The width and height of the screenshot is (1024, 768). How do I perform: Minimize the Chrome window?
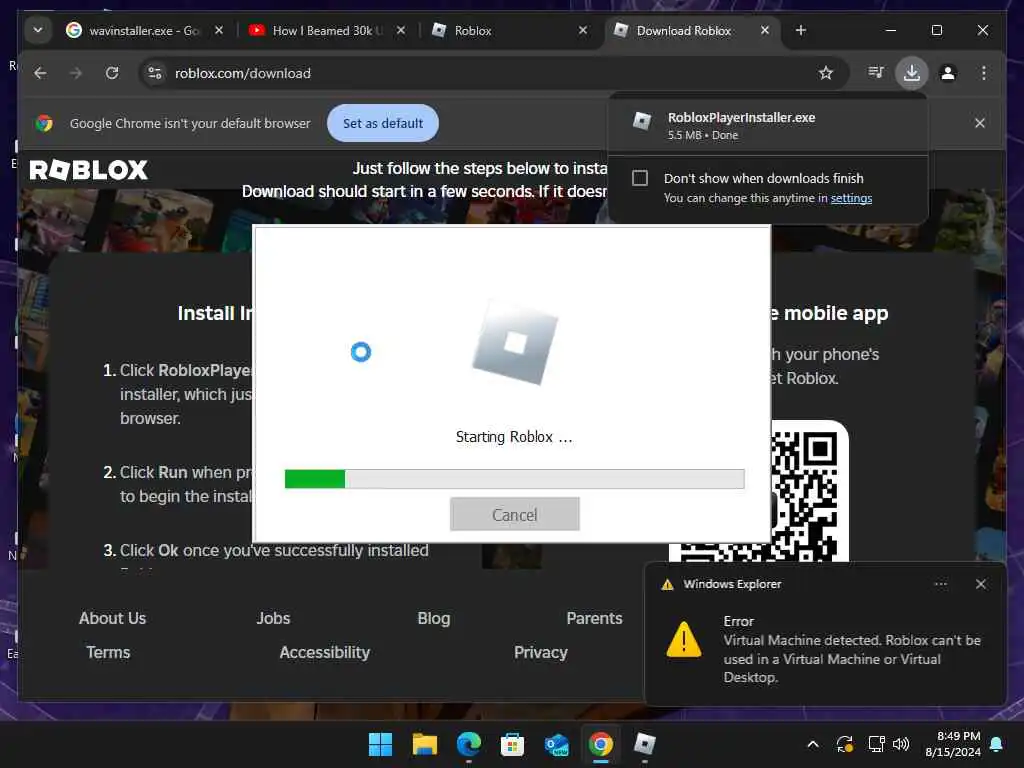[891, 30]
